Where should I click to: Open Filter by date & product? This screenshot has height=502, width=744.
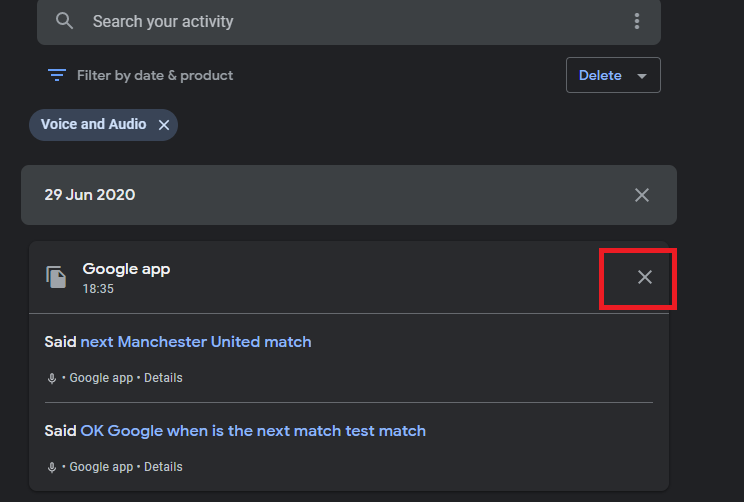pos(155,75)
